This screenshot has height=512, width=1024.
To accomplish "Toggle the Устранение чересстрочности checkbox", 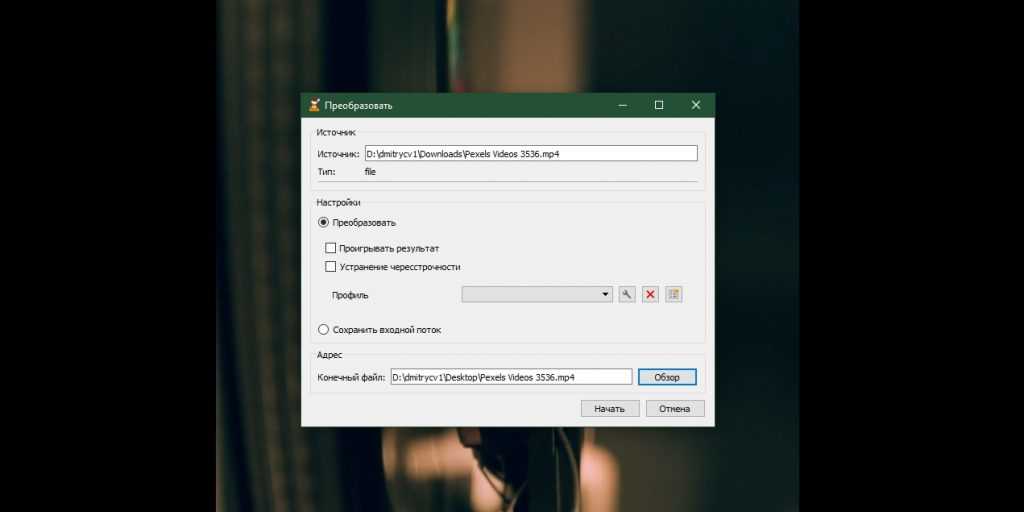I will pos(331,267).
